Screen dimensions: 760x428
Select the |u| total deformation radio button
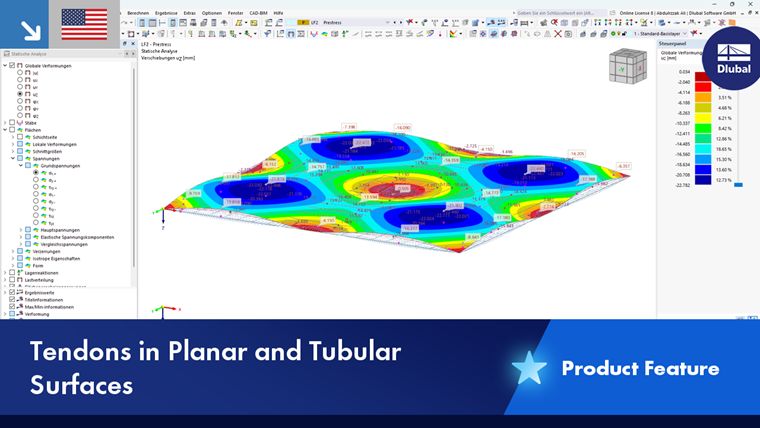(x=20, y=73)
